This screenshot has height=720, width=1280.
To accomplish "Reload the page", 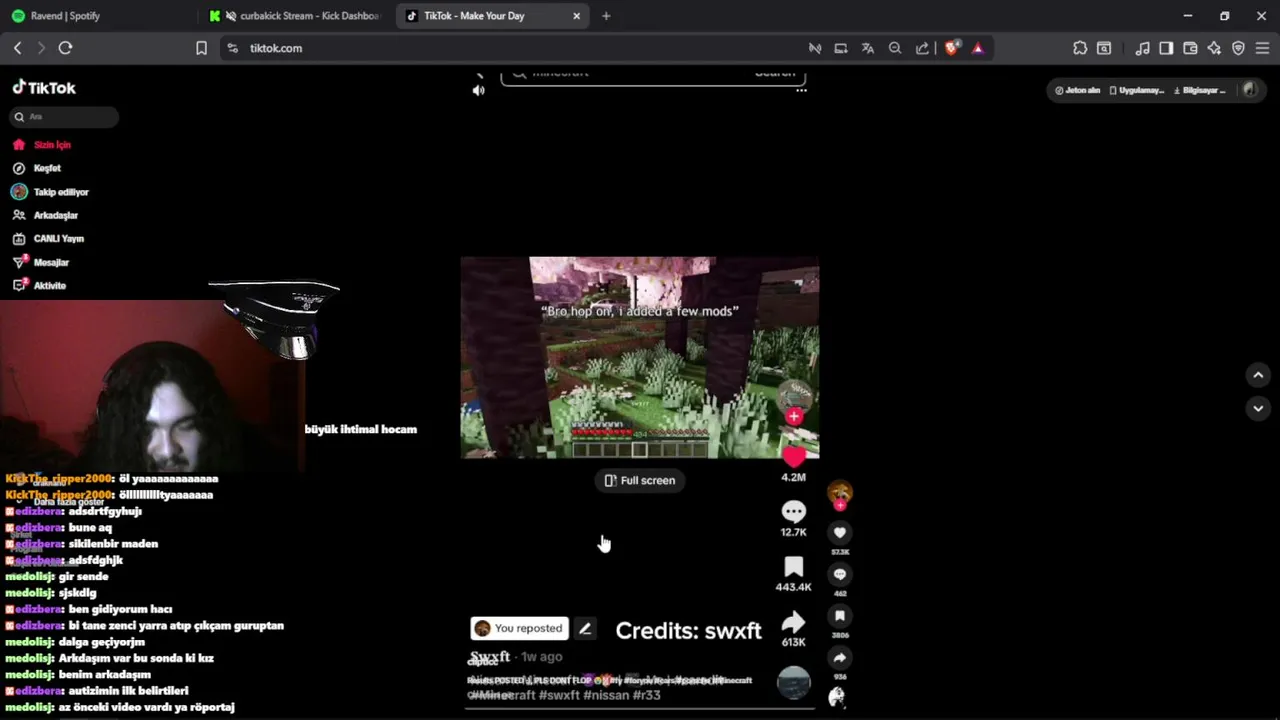I will [x=65, y=48].
